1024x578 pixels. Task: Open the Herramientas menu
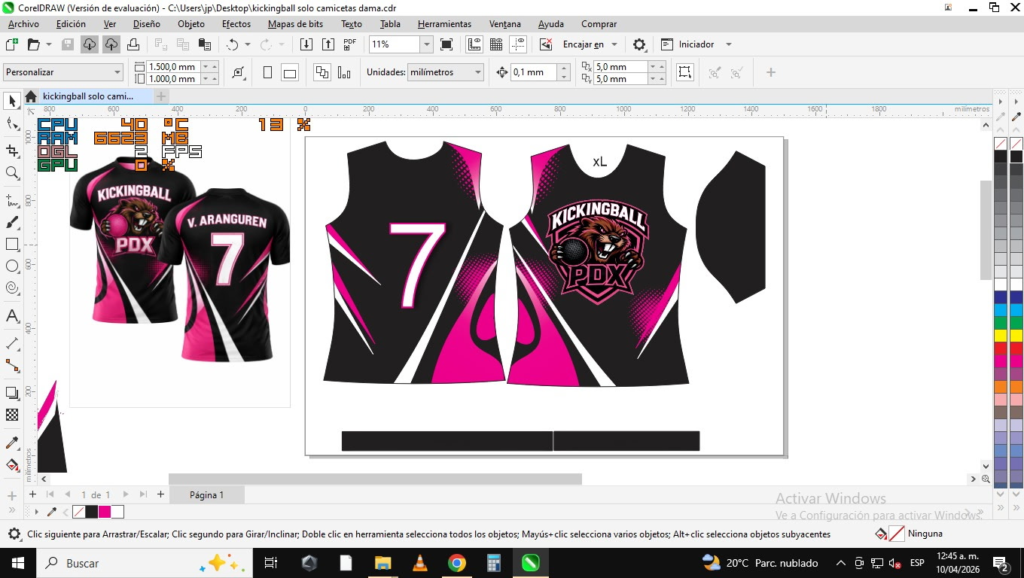[444, 24]
